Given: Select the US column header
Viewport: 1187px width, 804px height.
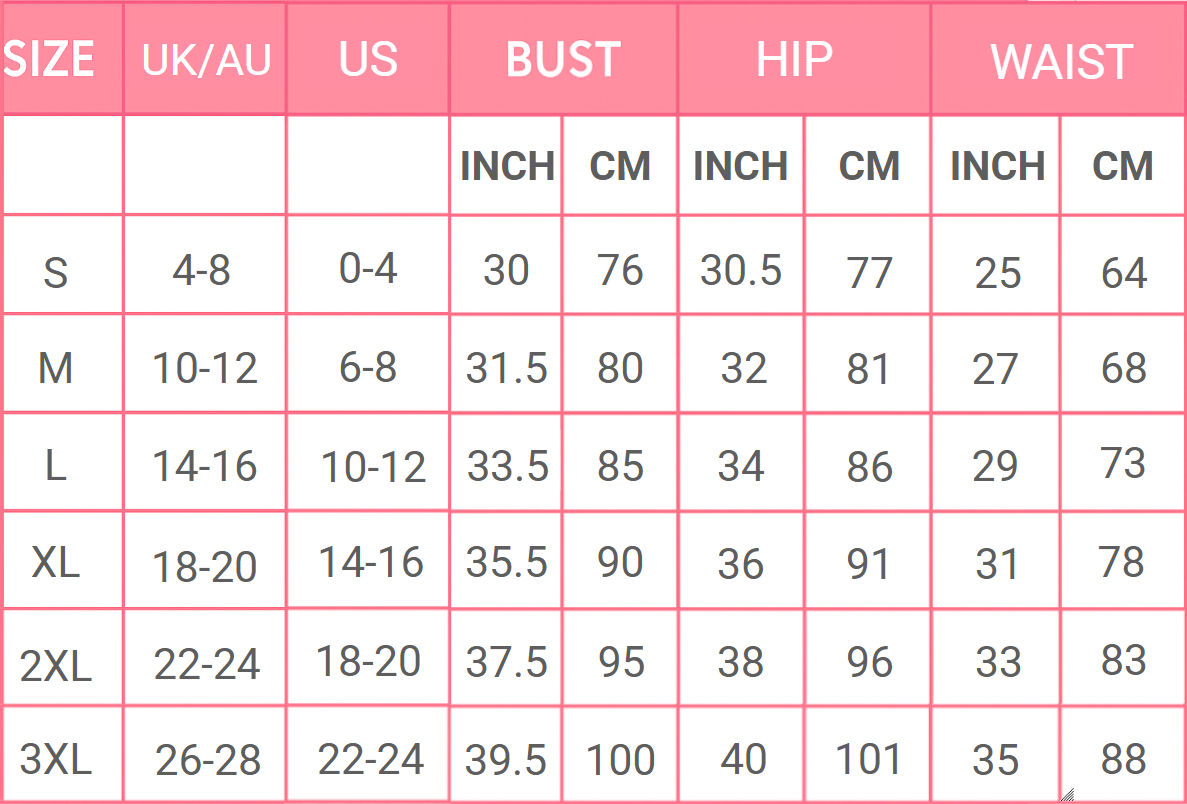Looking at the screenshot, I should [368, 60].
